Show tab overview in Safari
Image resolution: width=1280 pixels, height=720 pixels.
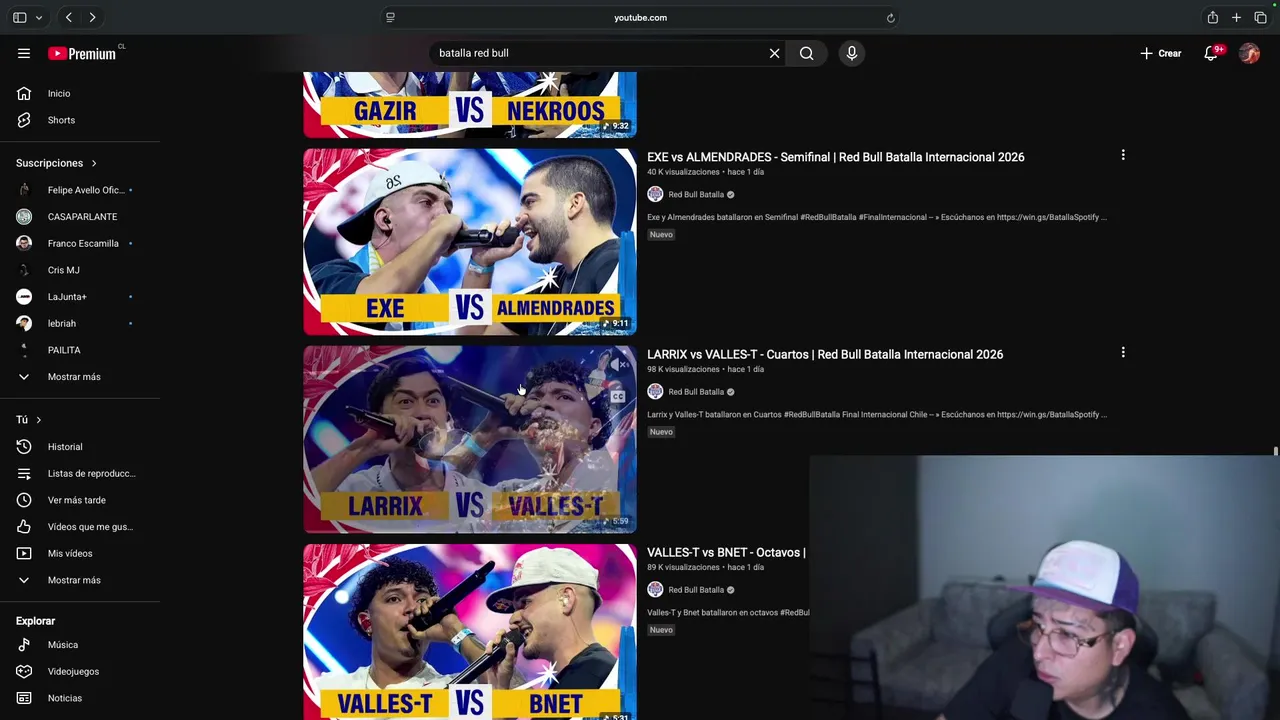point(1260,17)
